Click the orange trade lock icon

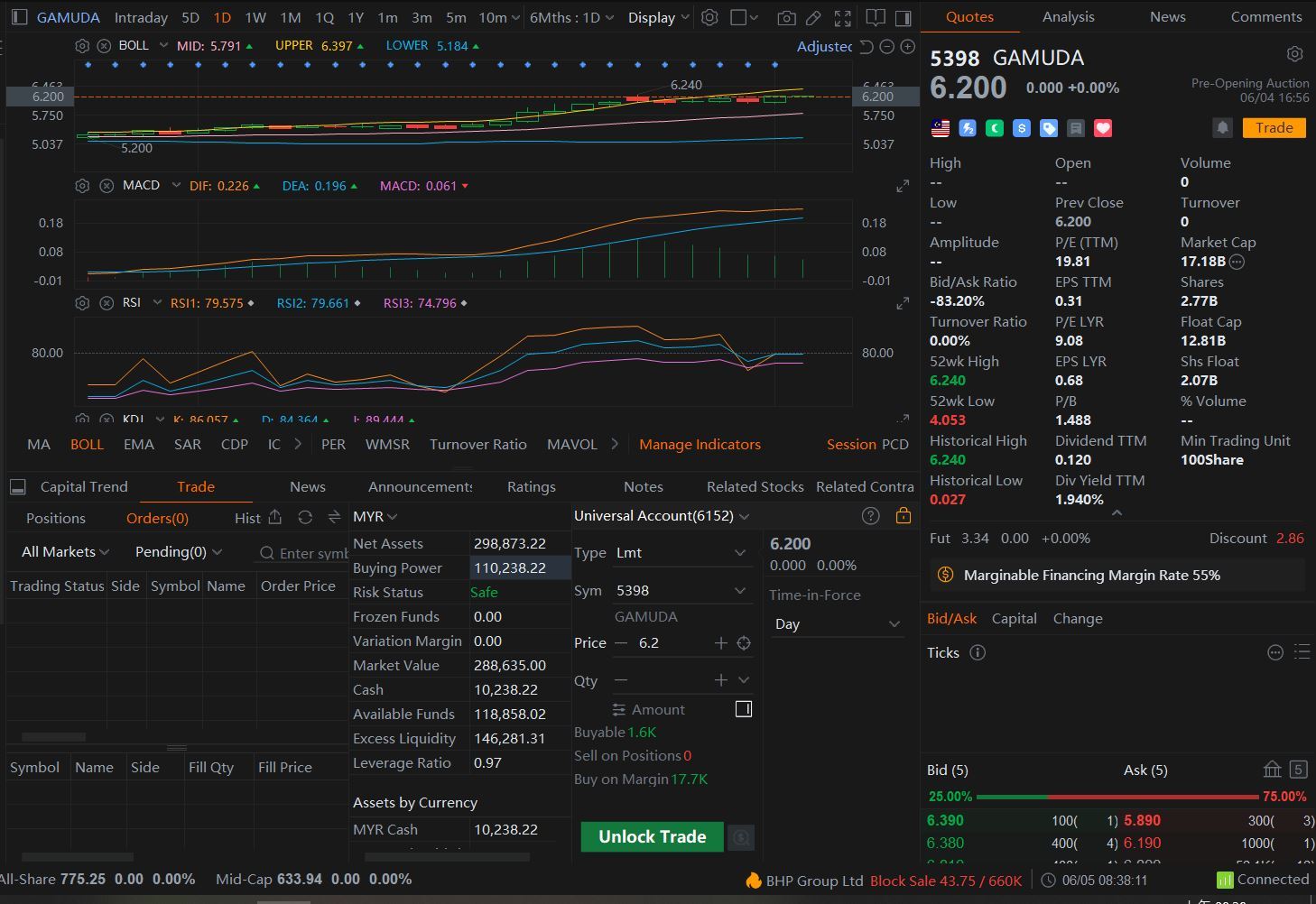click(903, 515)
